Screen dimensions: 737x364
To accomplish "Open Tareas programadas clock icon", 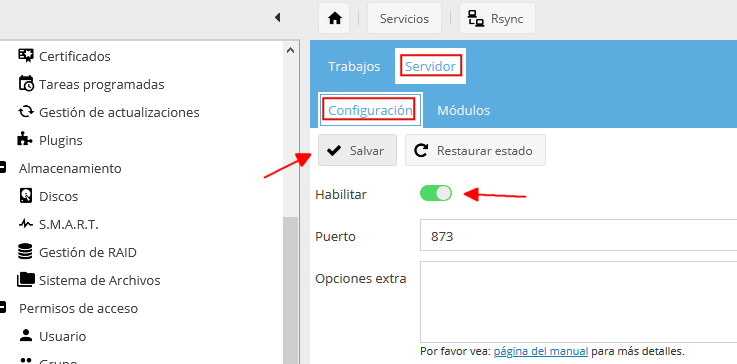I will (x=25, y=83).
